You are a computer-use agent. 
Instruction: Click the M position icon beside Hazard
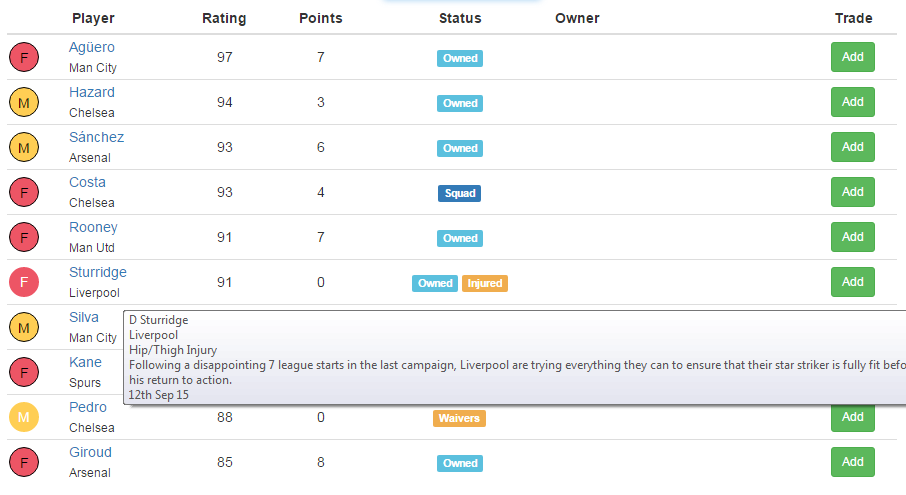click(x=24, y=102)
